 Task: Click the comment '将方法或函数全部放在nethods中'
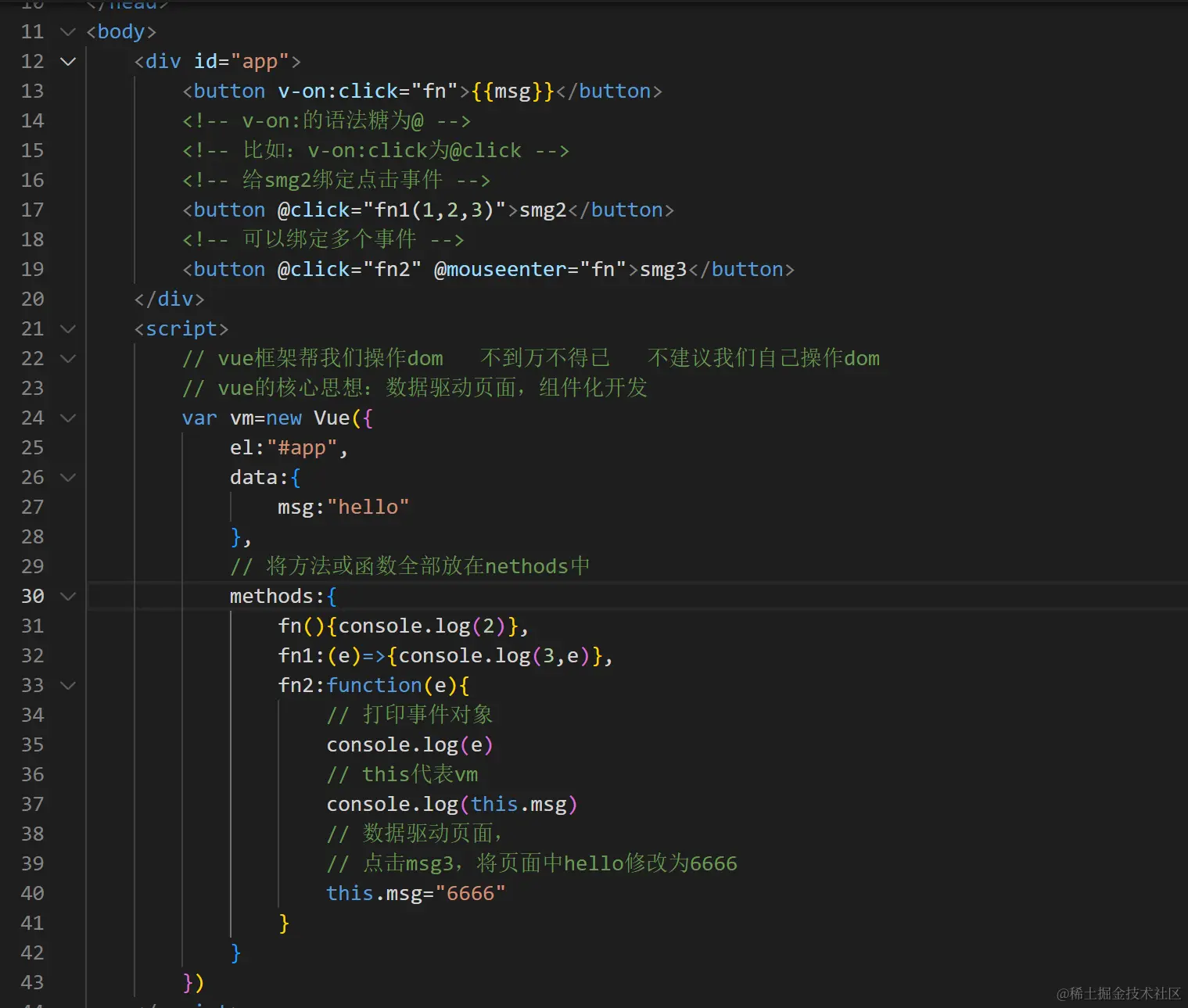click(x=410, y=567)
